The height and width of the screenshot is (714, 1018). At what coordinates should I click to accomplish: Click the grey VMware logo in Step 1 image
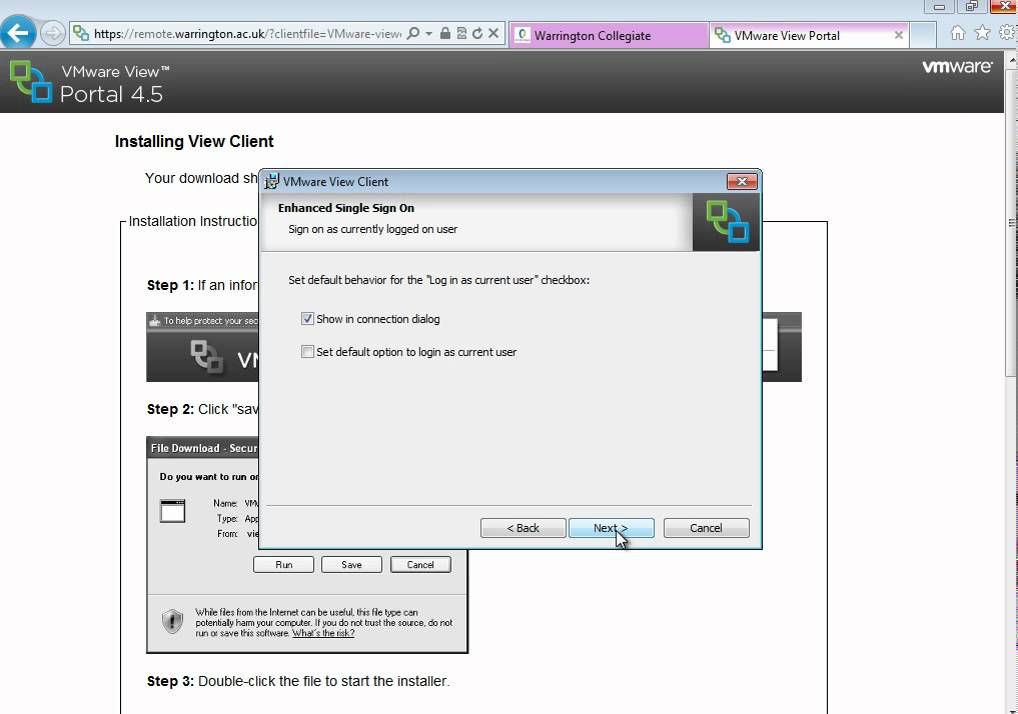tap(207, 356)
